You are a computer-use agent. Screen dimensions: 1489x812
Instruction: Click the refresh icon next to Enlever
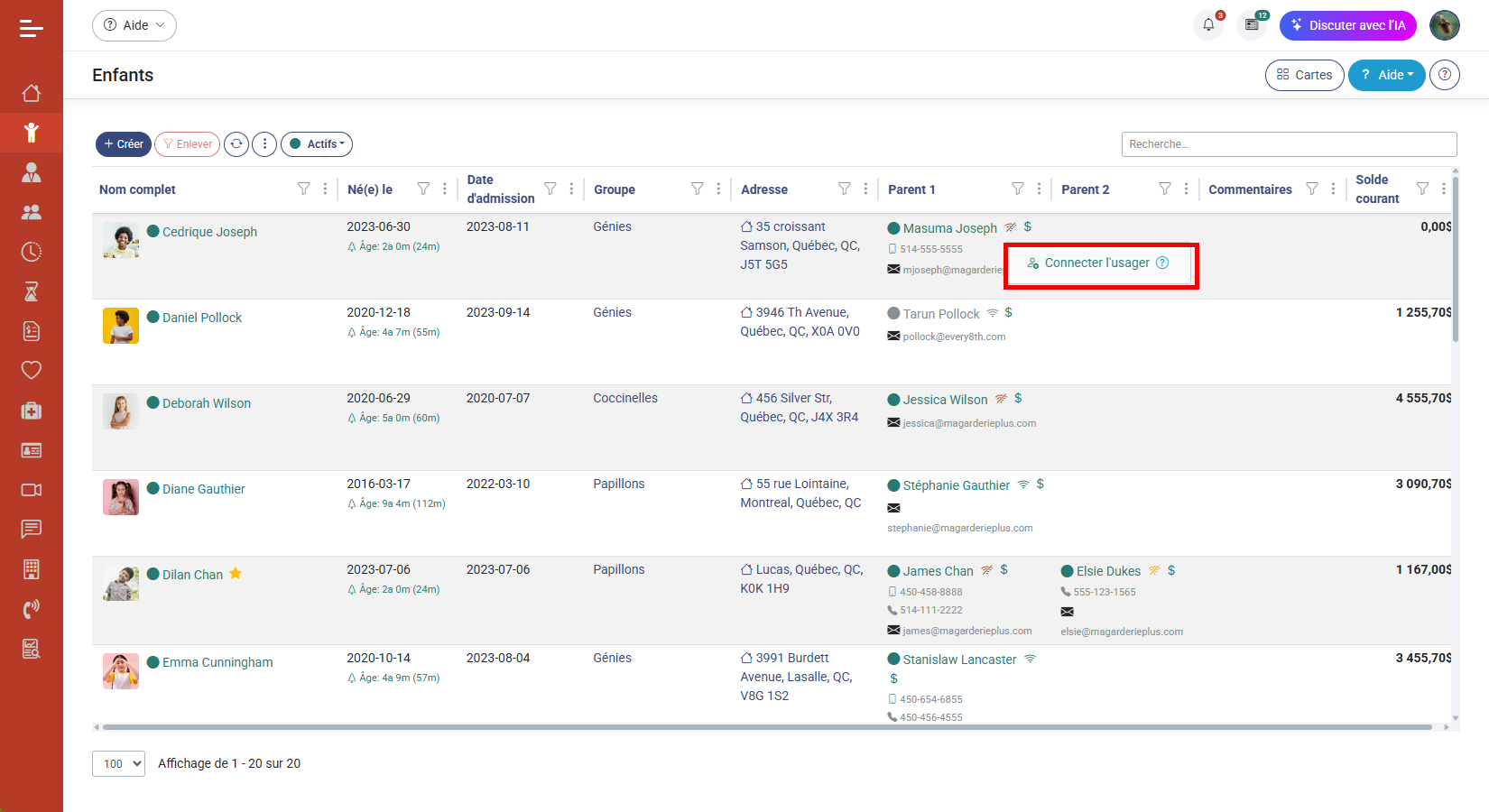click(236, 144)
